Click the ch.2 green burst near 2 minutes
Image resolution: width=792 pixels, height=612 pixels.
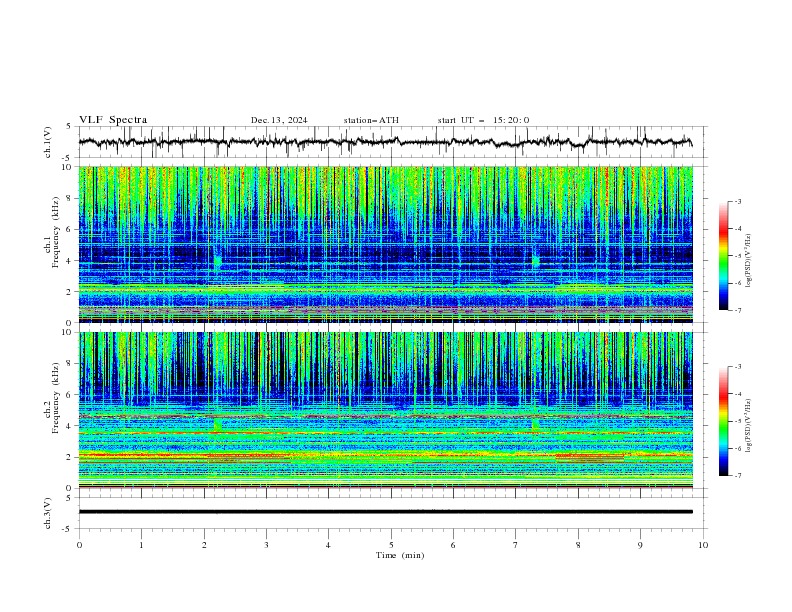coord(218,424)
